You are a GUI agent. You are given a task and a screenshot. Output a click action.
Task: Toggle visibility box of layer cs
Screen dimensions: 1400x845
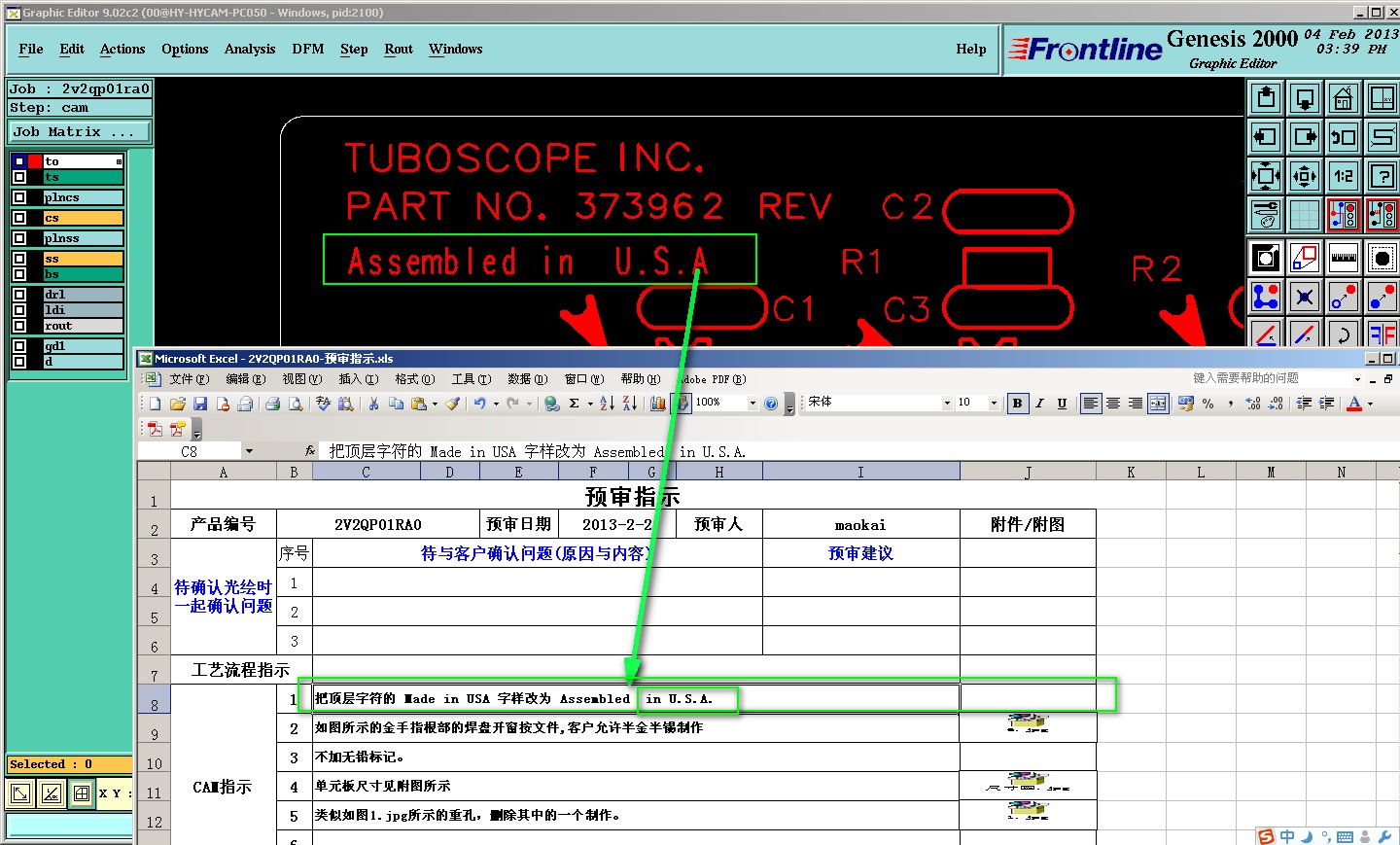(x=19, y=218)
